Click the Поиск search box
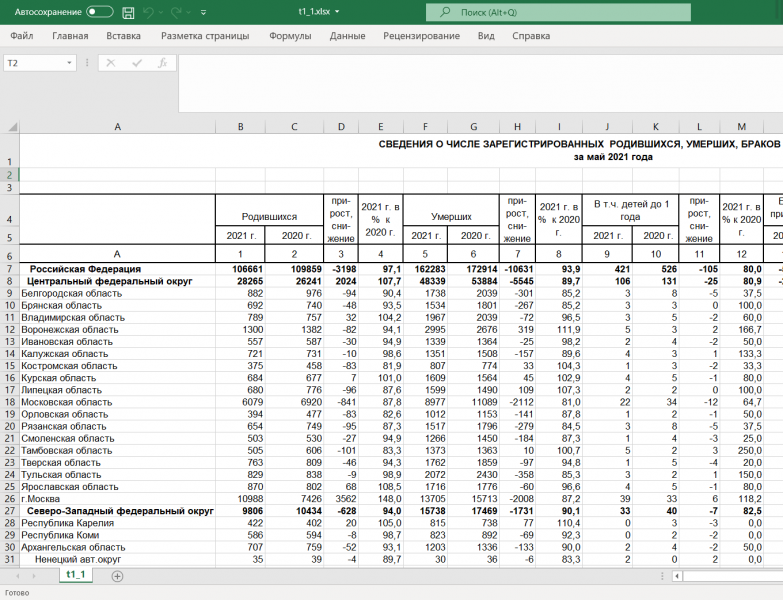The image size is (783, 600). 558,12
